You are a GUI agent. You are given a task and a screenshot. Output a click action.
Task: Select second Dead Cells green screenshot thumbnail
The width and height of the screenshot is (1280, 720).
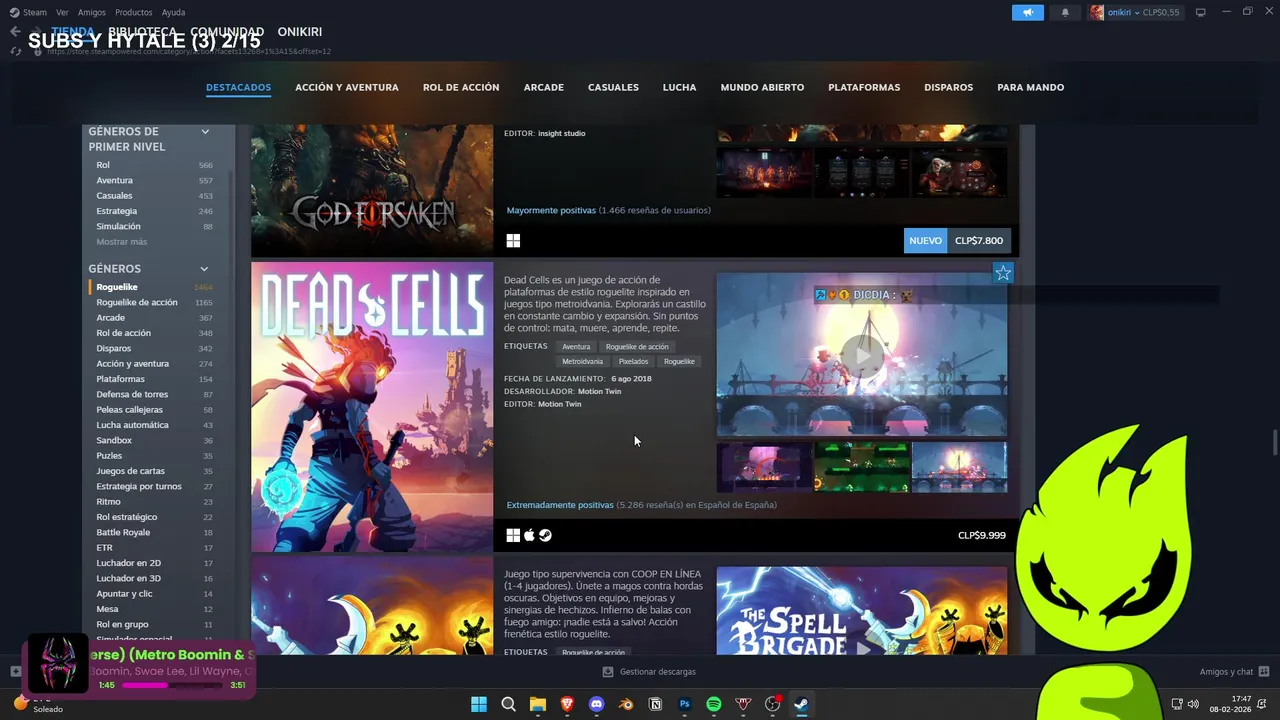[862, 467]
